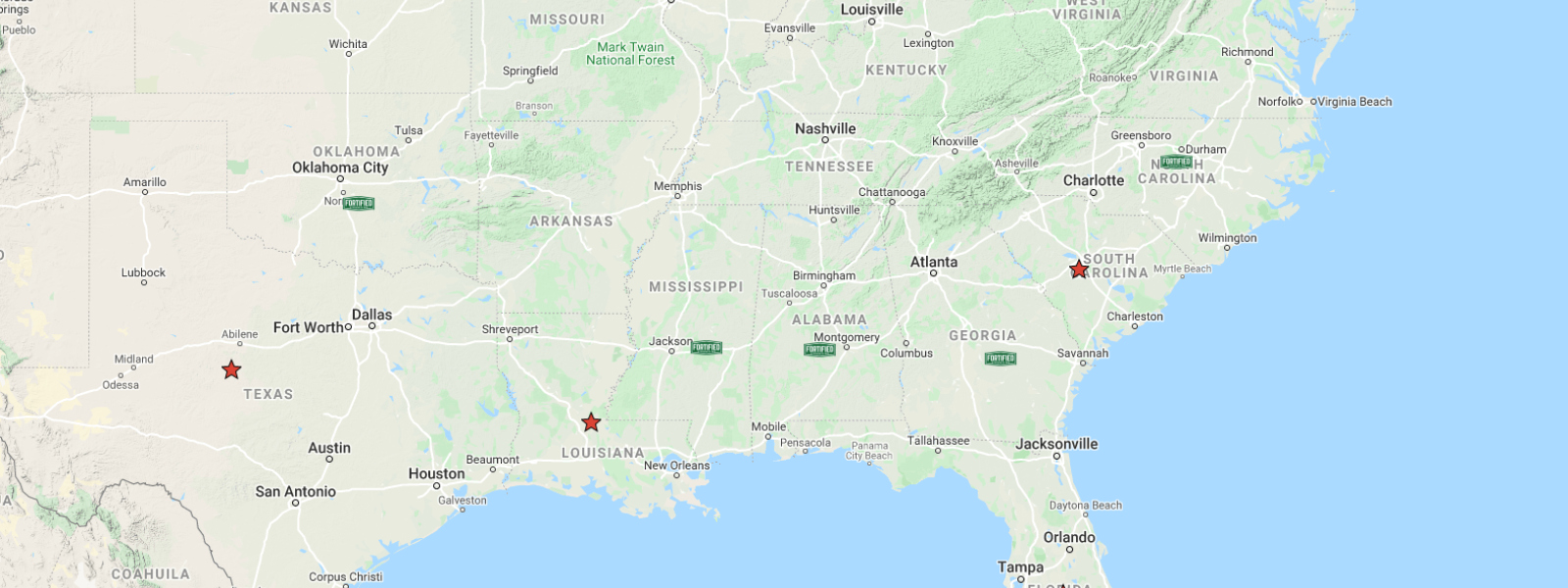
Task: Select the FORTIFIED badge in North Carolina
Action: 1177,162
